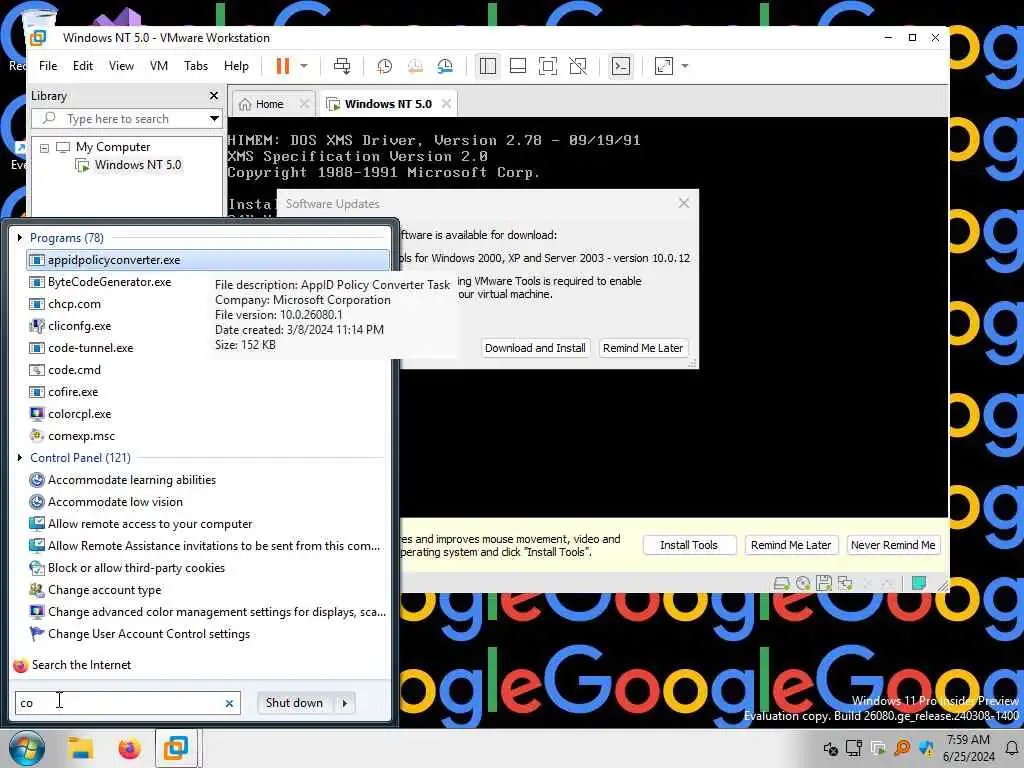
Task: Click Remind Me Later in the yellow tools bar
Action: pyautogui.click(x=791, y=545)
